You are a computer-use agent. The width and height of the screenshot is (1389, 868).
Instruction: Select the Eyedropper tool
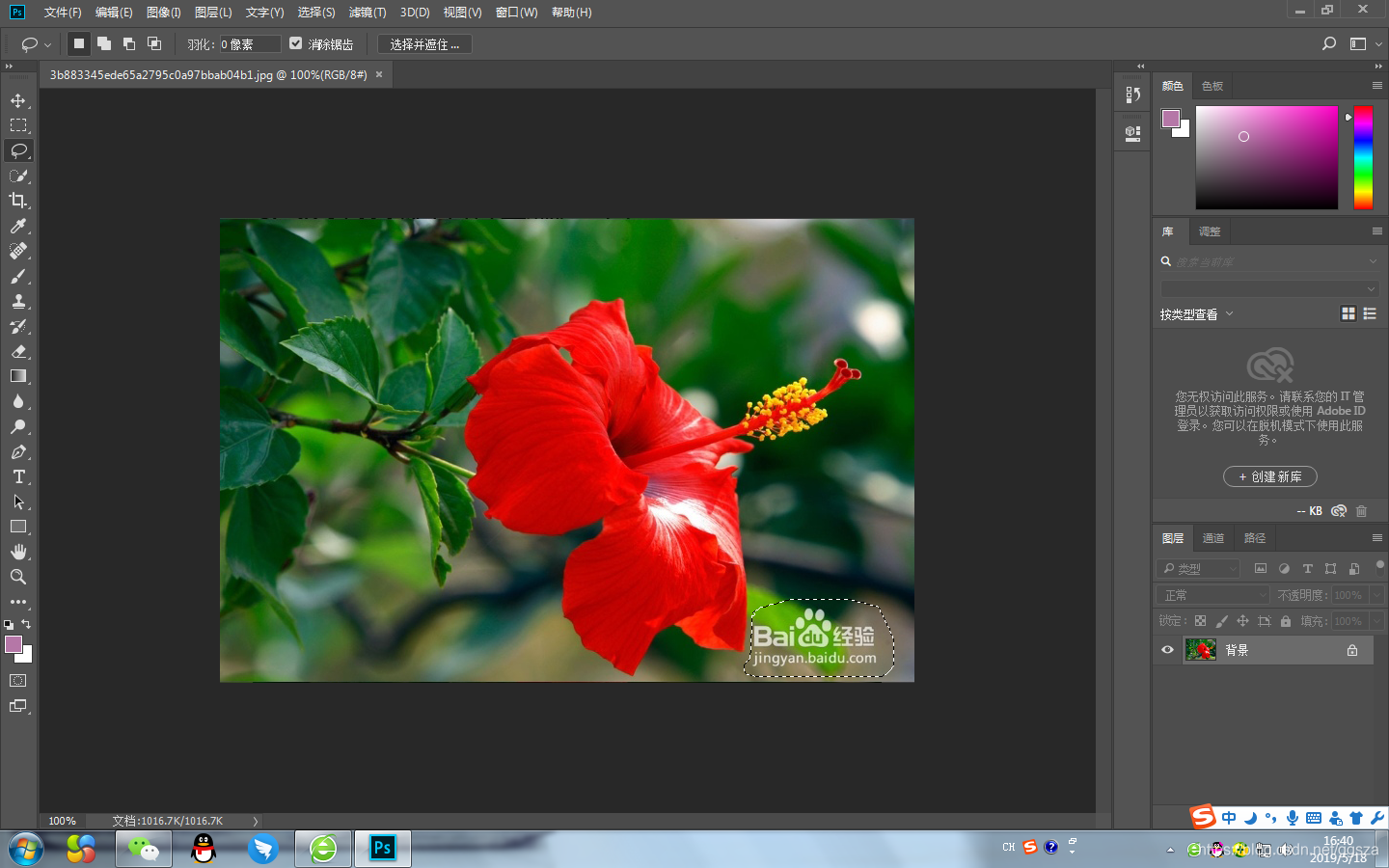coord(18,226)
